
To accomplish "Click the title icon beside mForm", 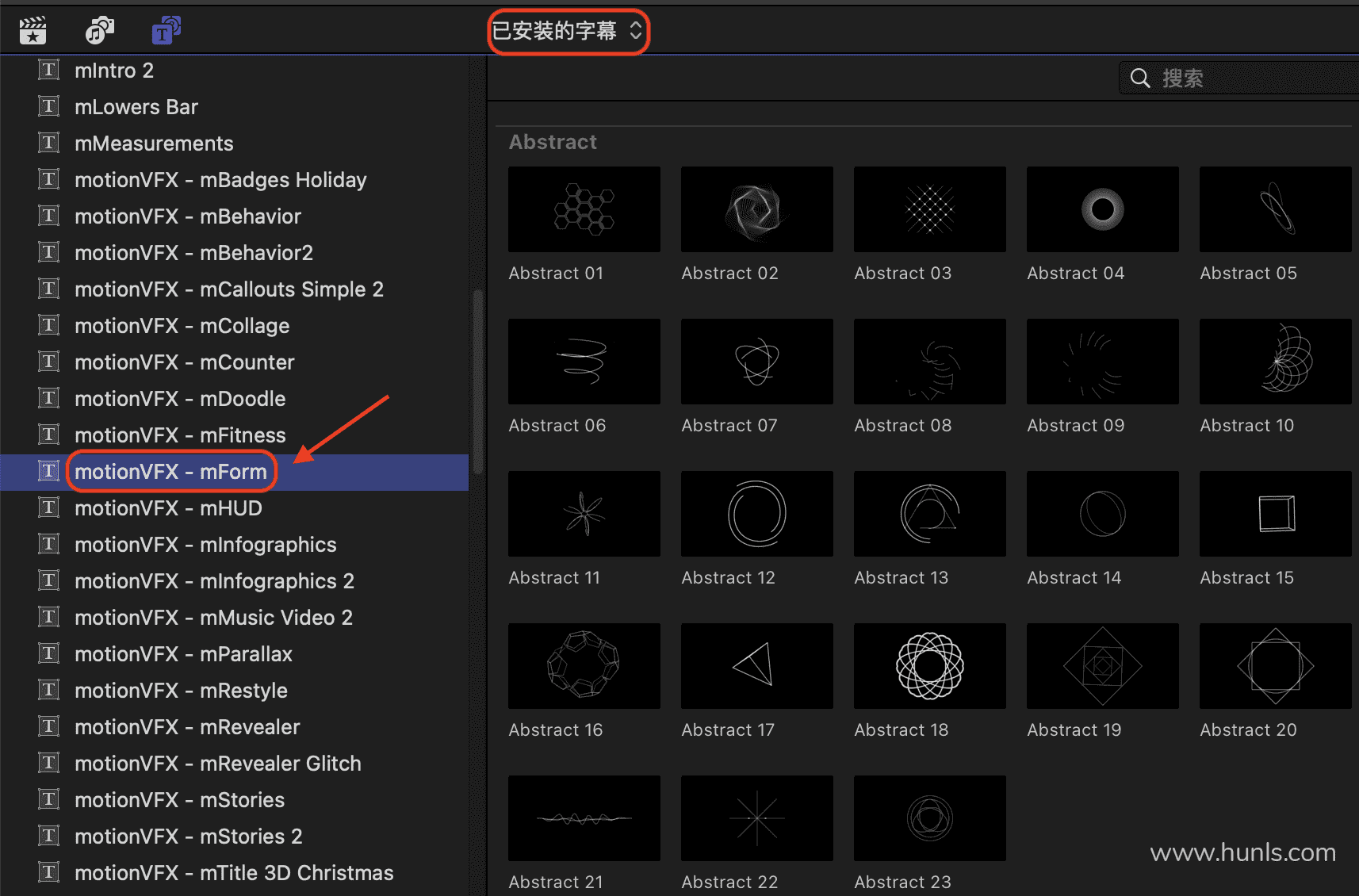I will pos(49,471).
